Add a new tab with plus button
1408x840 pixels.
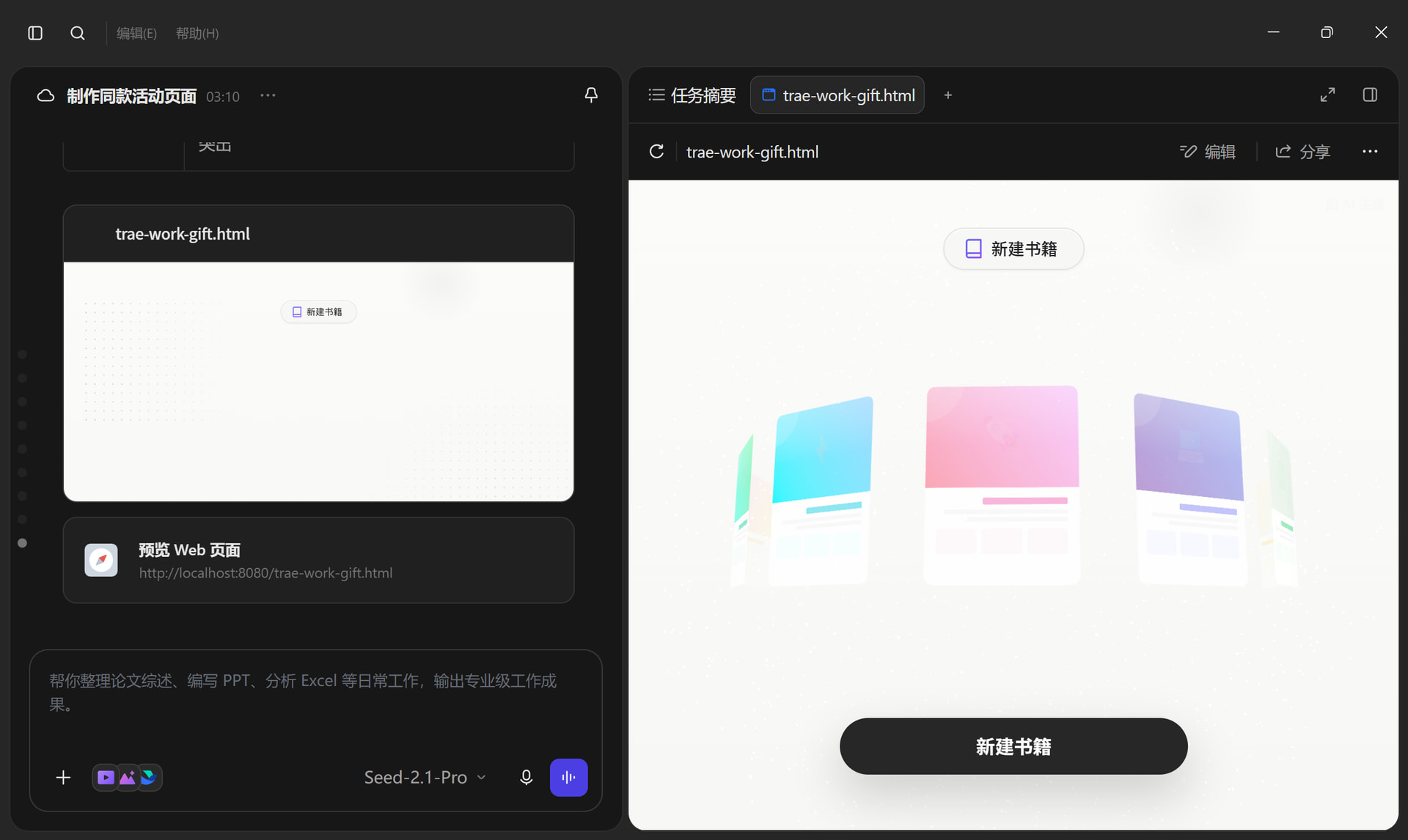click(948, 95)
